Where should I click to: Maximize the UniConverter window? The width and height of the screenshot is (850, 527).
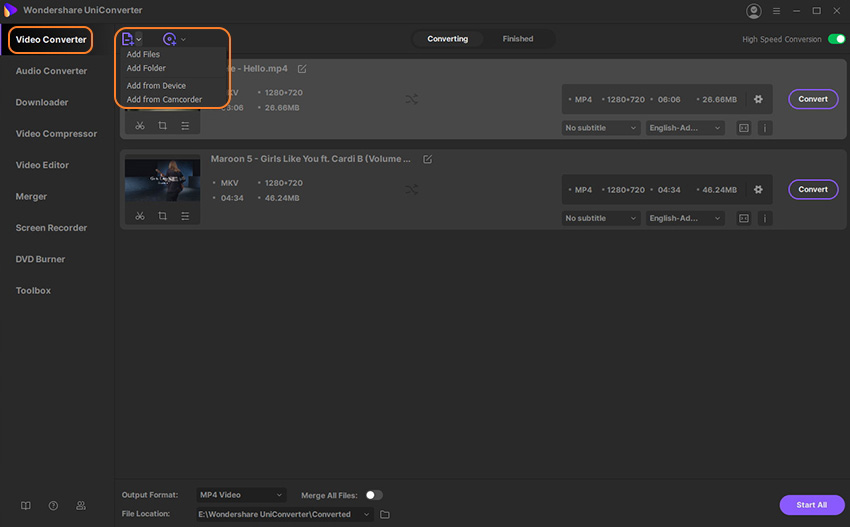click(x=816, y=11)
